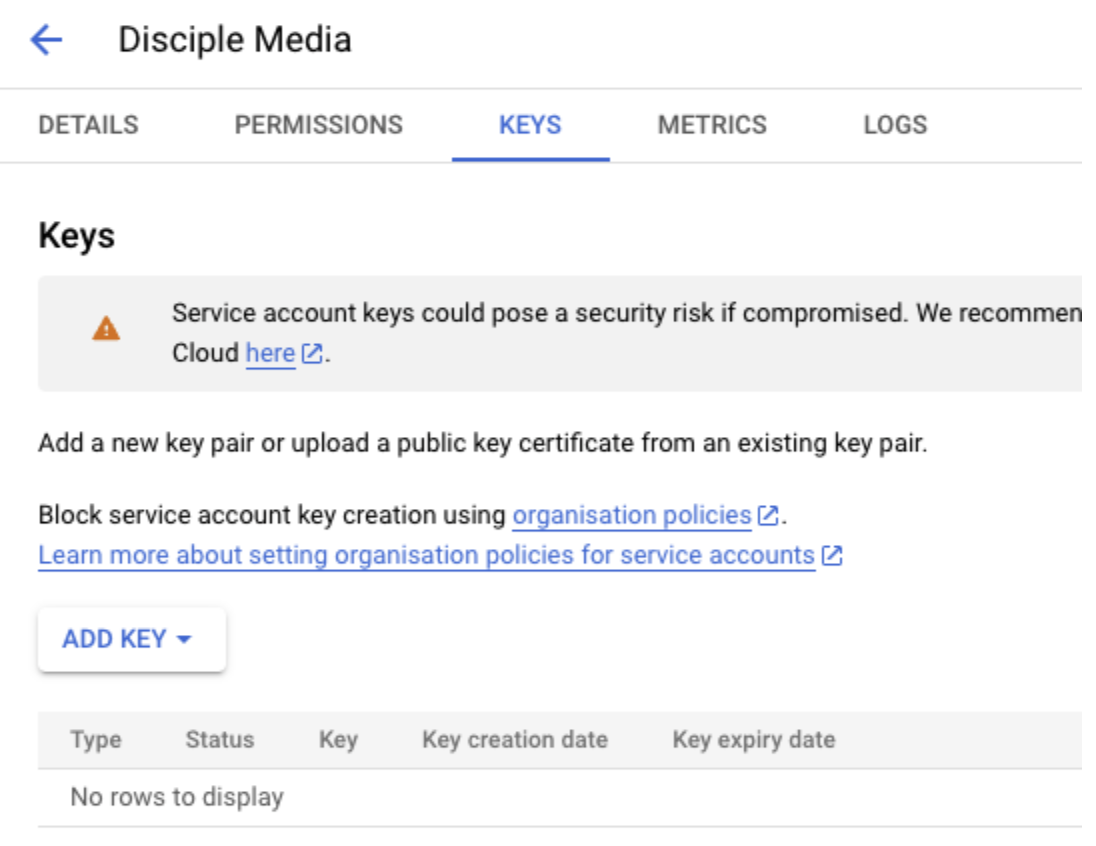Click the Disciple Media page title
The height and width of the screenshot is (846, 1096).
click(x=235, y=40)
